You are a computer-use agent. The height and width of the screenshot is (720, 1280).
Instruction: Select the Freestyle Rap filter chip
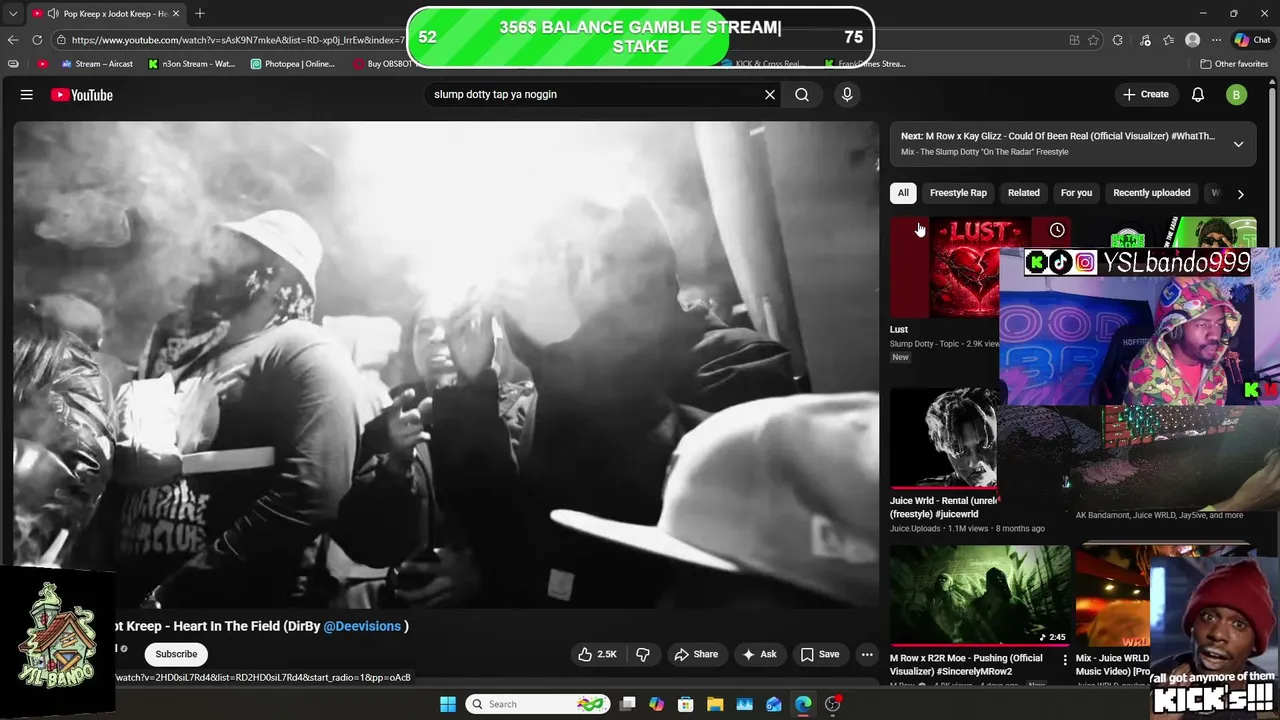pos(958,193)
